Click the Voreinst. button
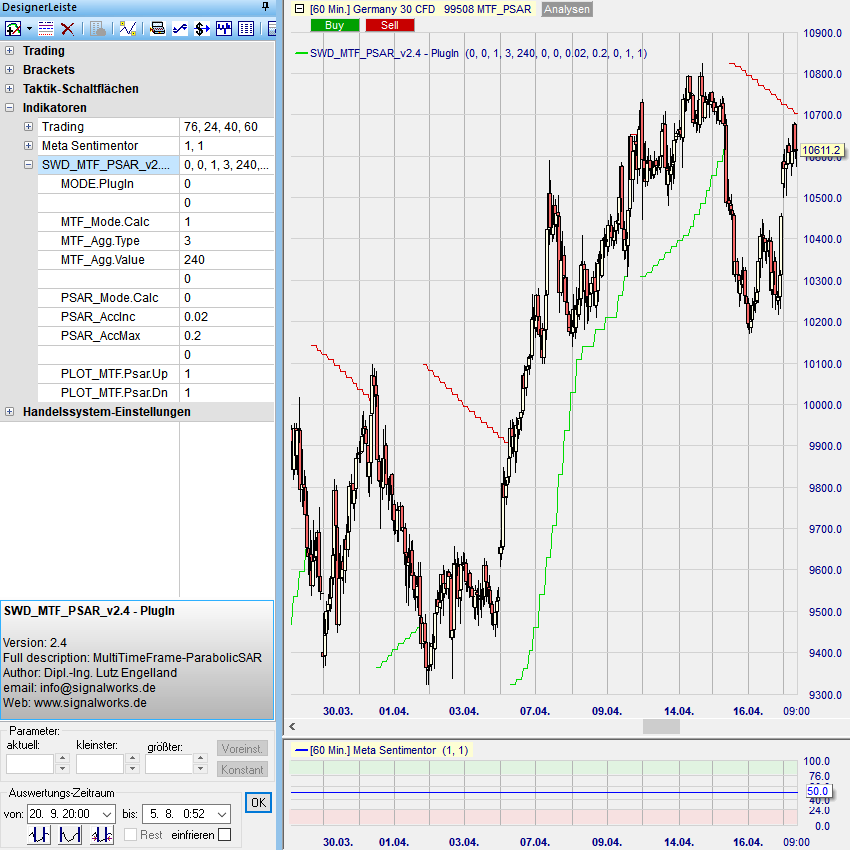 point(242,749)
